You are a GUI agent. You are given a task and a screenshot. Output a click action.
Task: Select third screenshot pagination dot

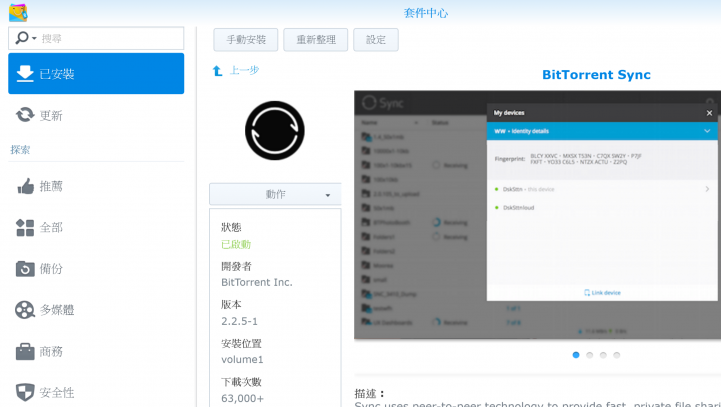tap(603, 355)
